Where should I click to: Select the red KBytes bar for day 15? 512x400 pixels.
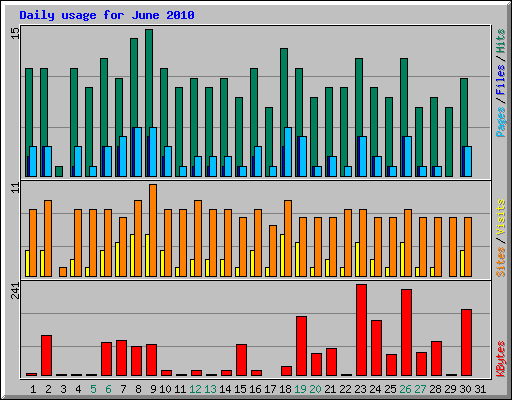click(241, 360)
